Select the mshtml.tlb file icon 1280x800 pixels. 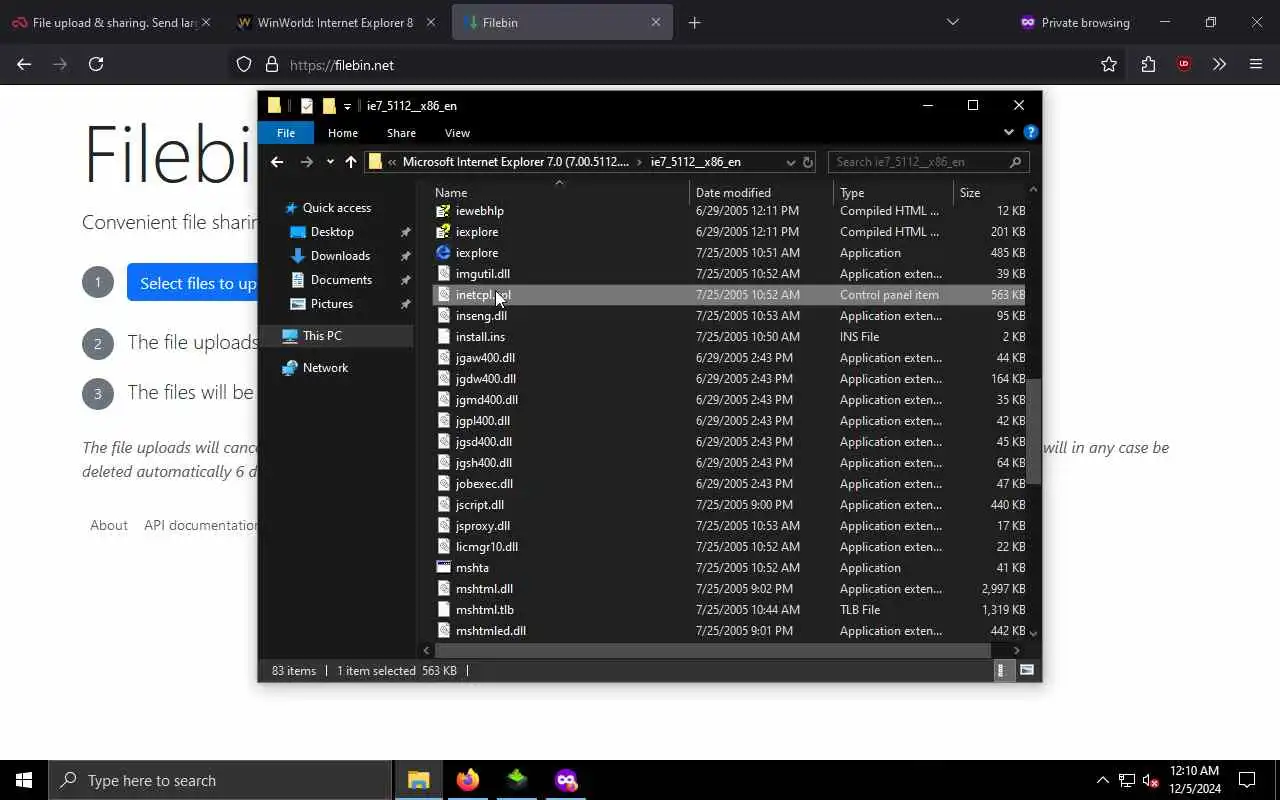coord(444,610)
